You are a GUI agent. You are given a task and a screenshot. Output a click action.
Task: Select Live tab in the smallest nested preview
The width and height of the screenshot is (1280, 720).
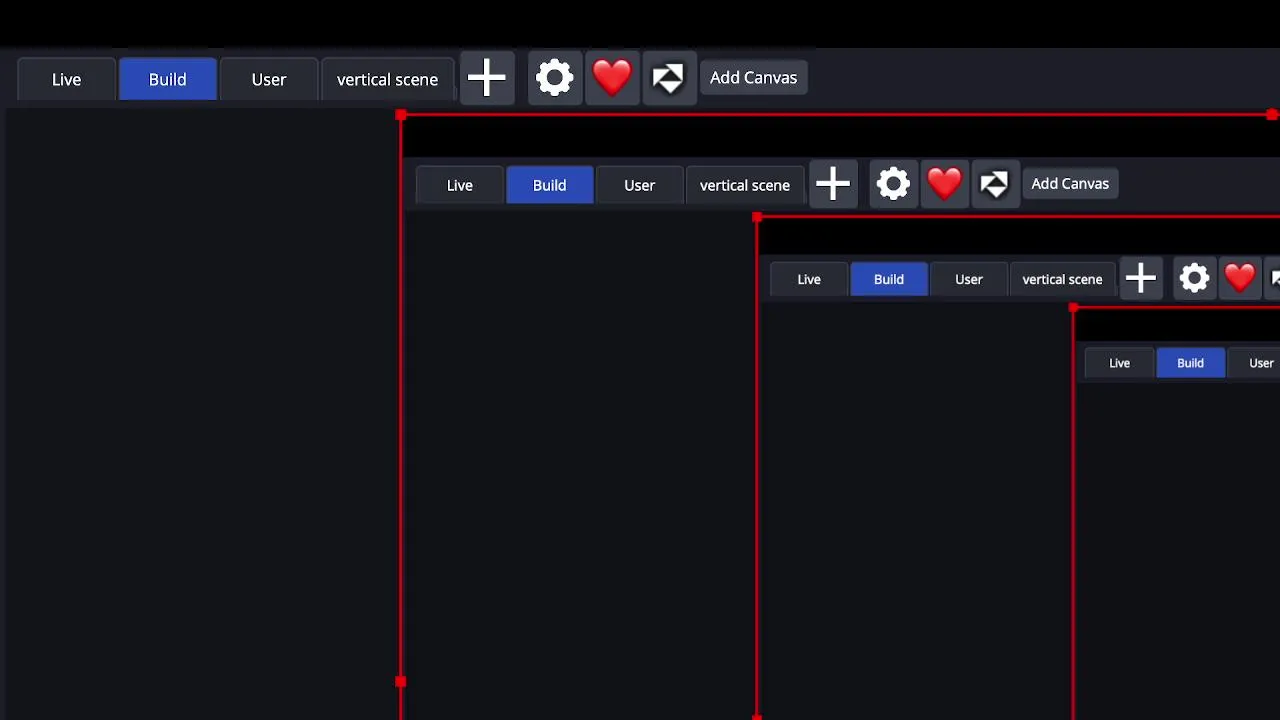[x=1119, y=363]
